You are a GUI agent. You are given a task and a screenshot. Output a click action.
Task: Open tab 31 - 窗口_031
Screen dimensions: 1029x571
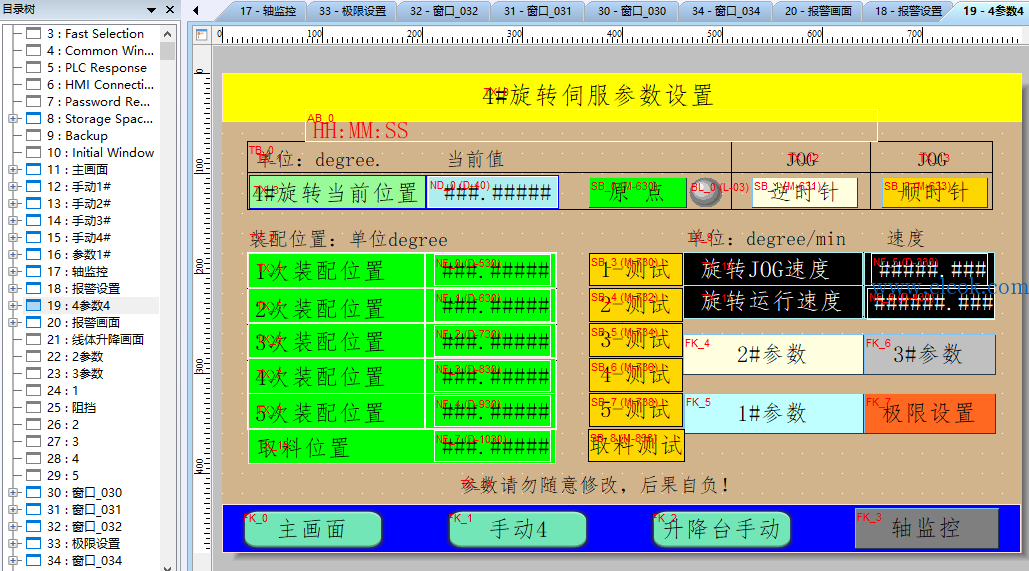coord(537,11)
